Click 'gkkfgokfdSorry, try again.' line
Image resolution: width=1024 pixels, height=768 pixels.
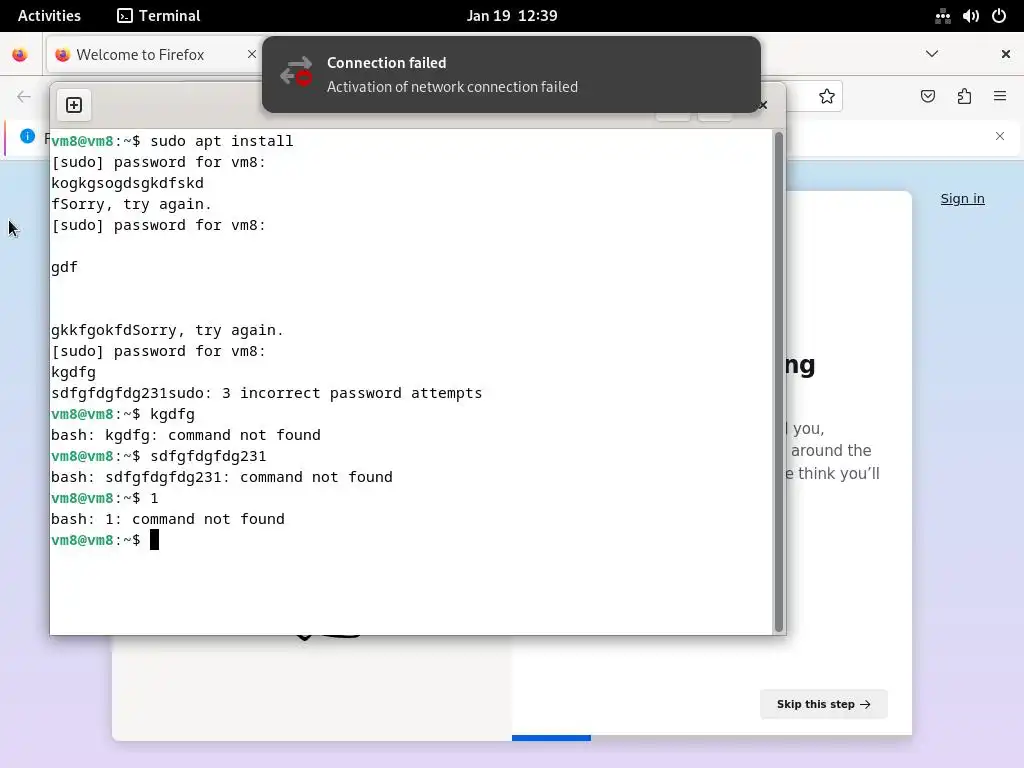point(167,330)
